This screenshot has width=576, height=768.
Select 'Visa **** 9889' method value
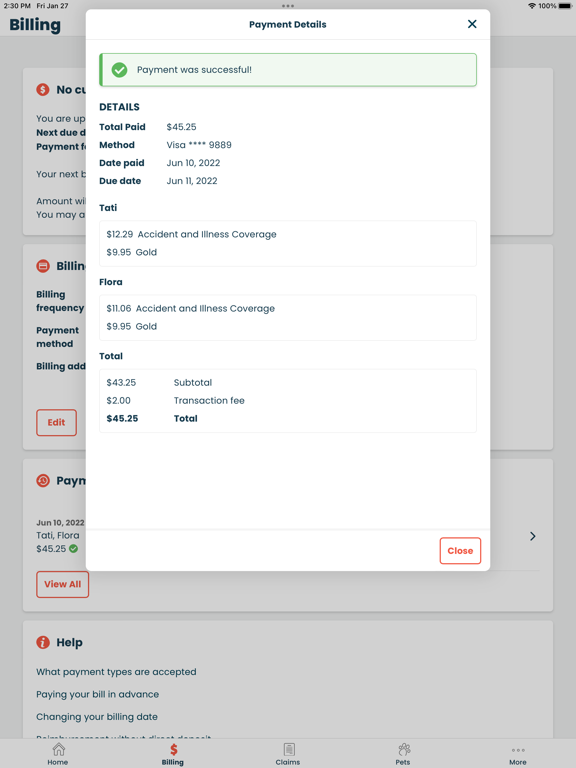coord(199,145)
